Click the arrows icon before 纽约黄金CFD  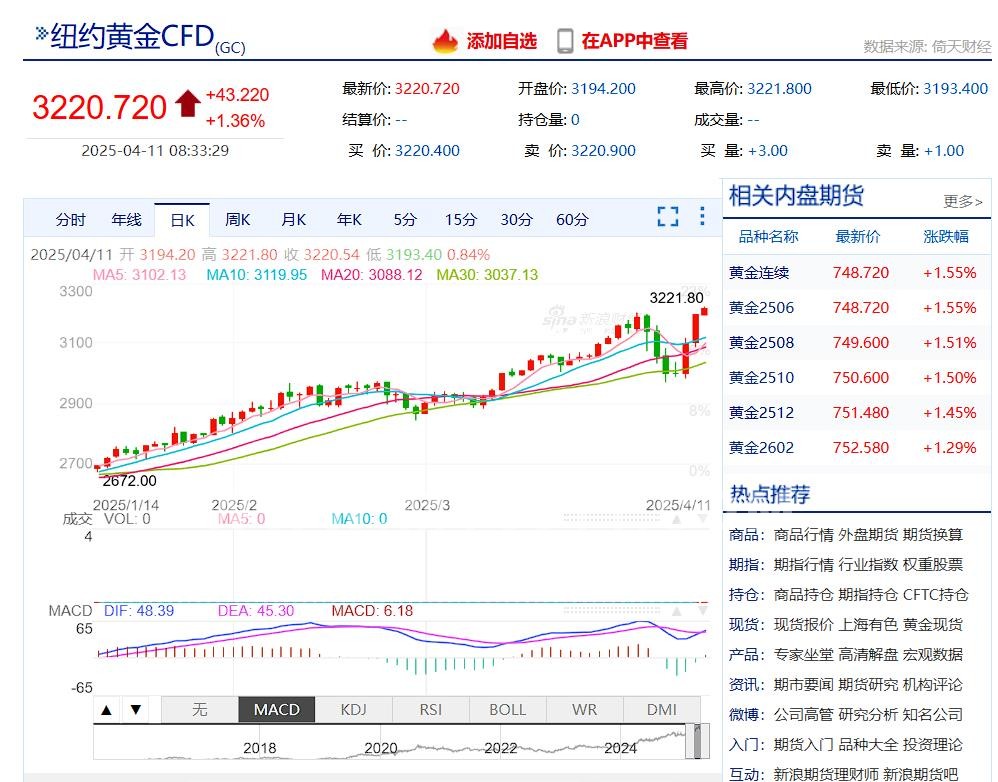point(41,34)
